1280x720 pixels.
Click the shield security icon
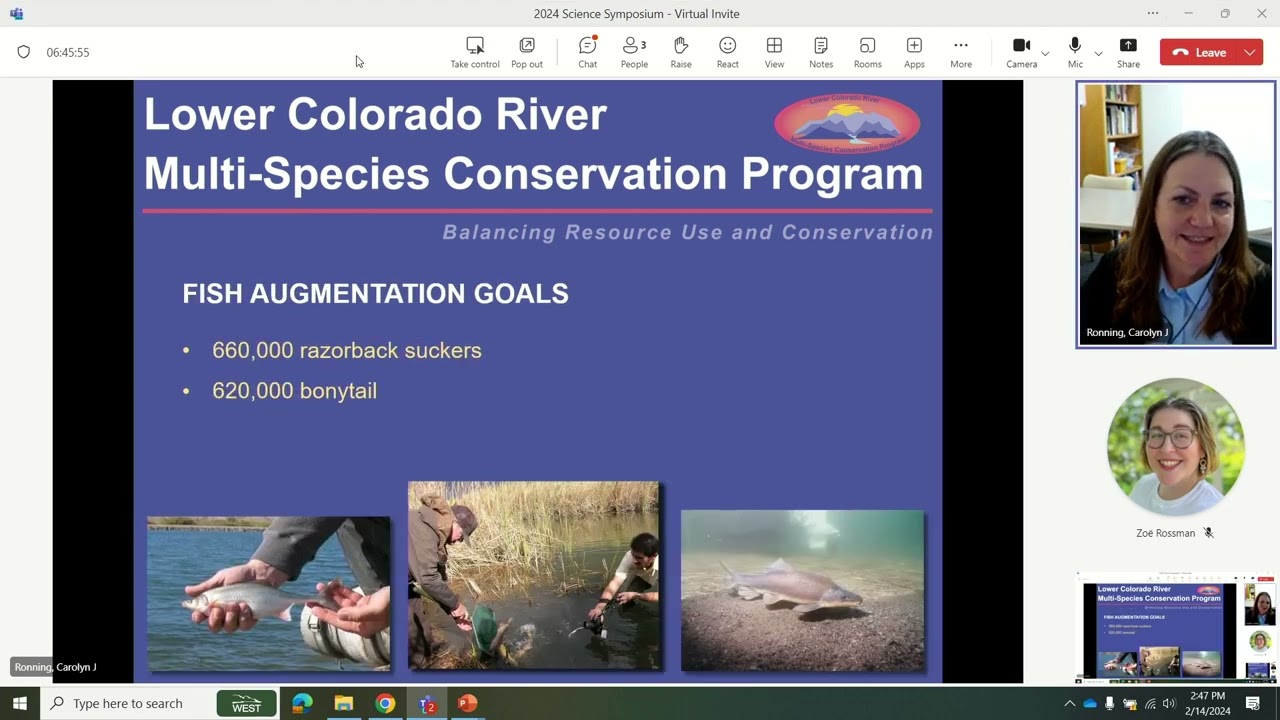pos(24,52)
